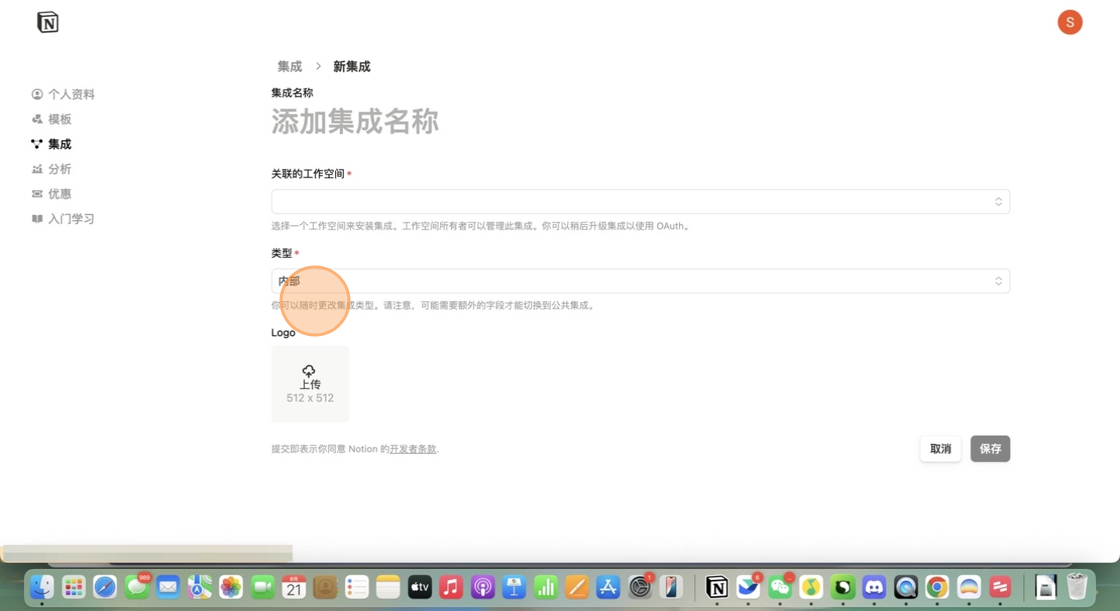Click the 优惠 offers icon in sidebar
Image resolution: width=1120 pixels, height=611 pixels.
[x=37, y=194]
